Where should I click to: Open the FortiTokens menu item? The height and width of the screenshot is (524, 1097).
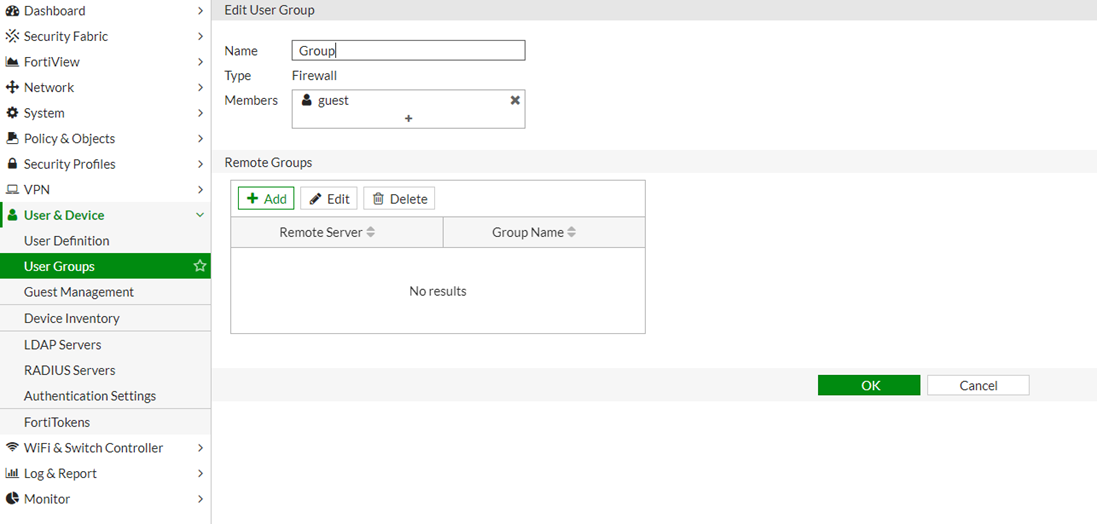pos(57,422)
